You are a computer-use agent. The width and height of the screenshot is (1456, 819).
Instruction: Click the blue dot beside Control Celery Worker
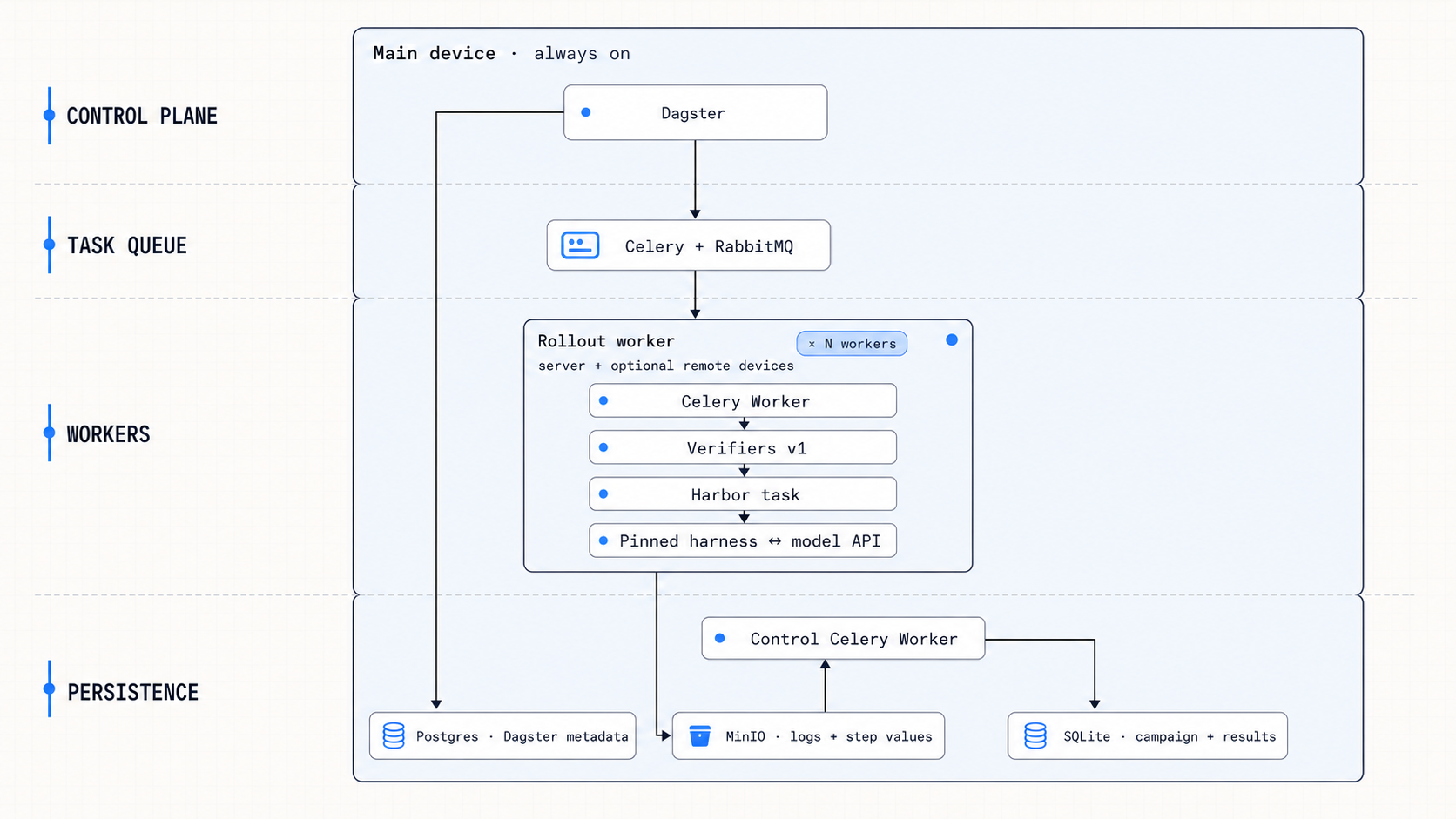(x=720, y=638)
